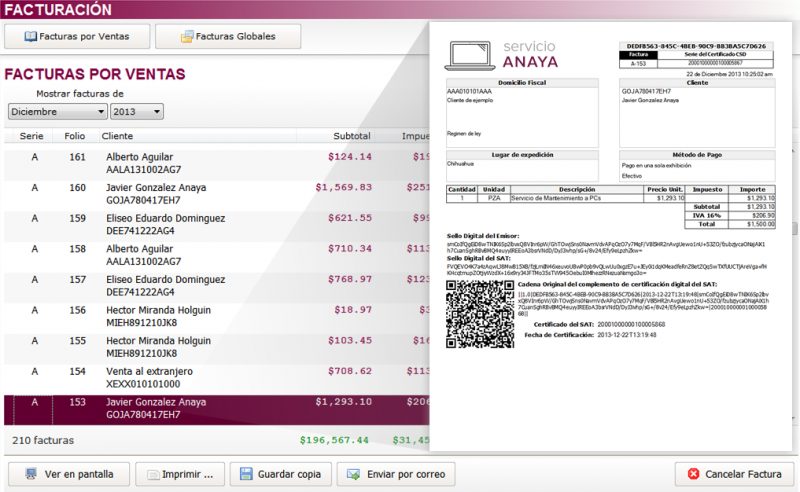The width and height of the screenshot is (800, 492).
Task: Open Facturas por Ventas book icon
Action: (x=30, y=37)
